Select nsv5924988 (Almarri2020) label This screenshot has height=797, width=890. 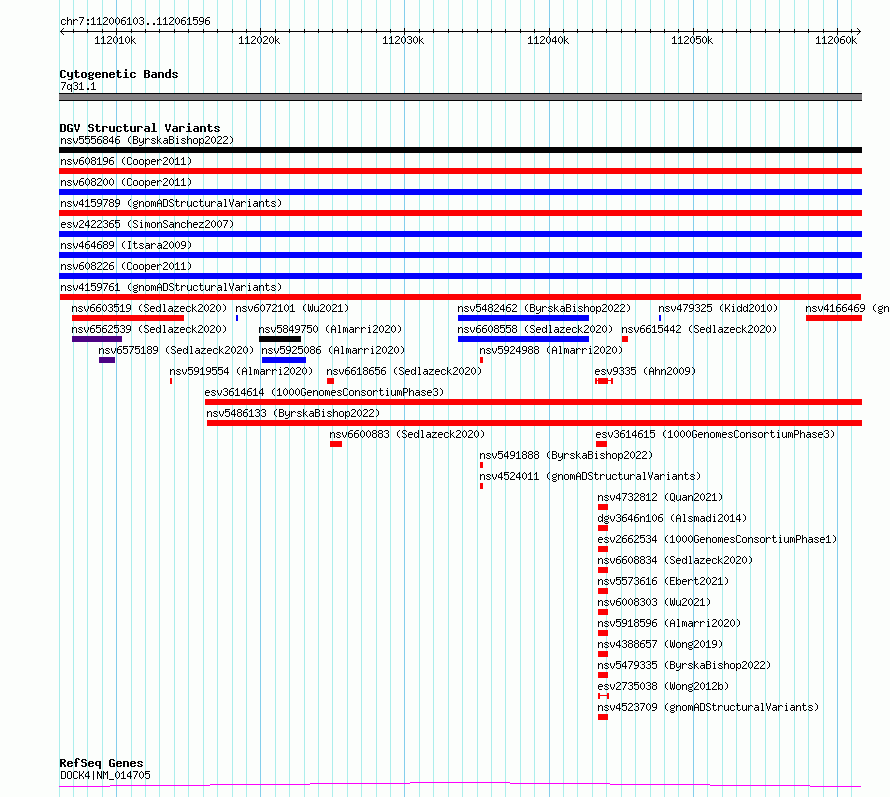[x=551, y=350]
